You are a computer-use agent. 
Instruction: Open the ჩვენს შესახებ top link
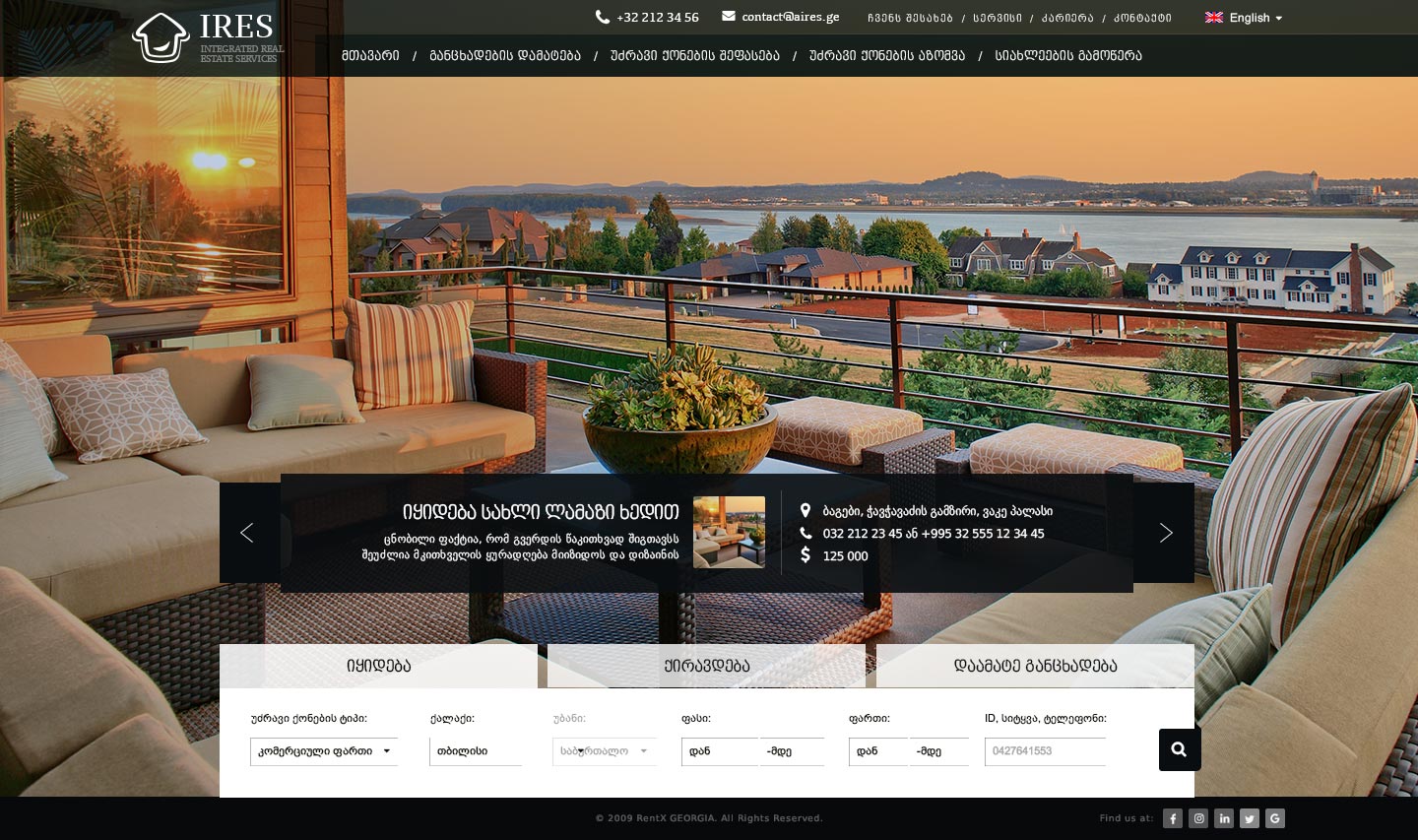click(910, 18)
